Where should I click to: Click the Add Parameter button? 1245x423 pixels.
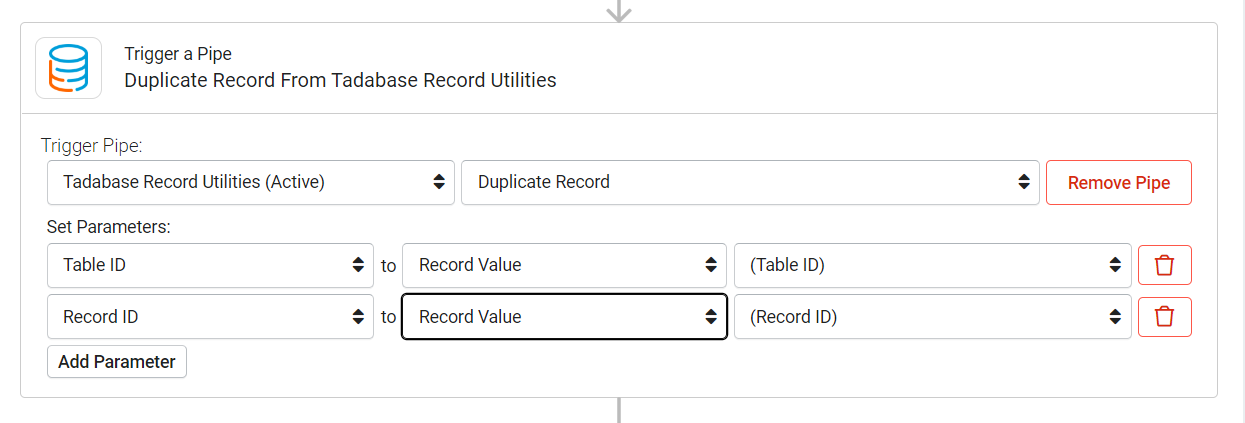click(117, 362)
